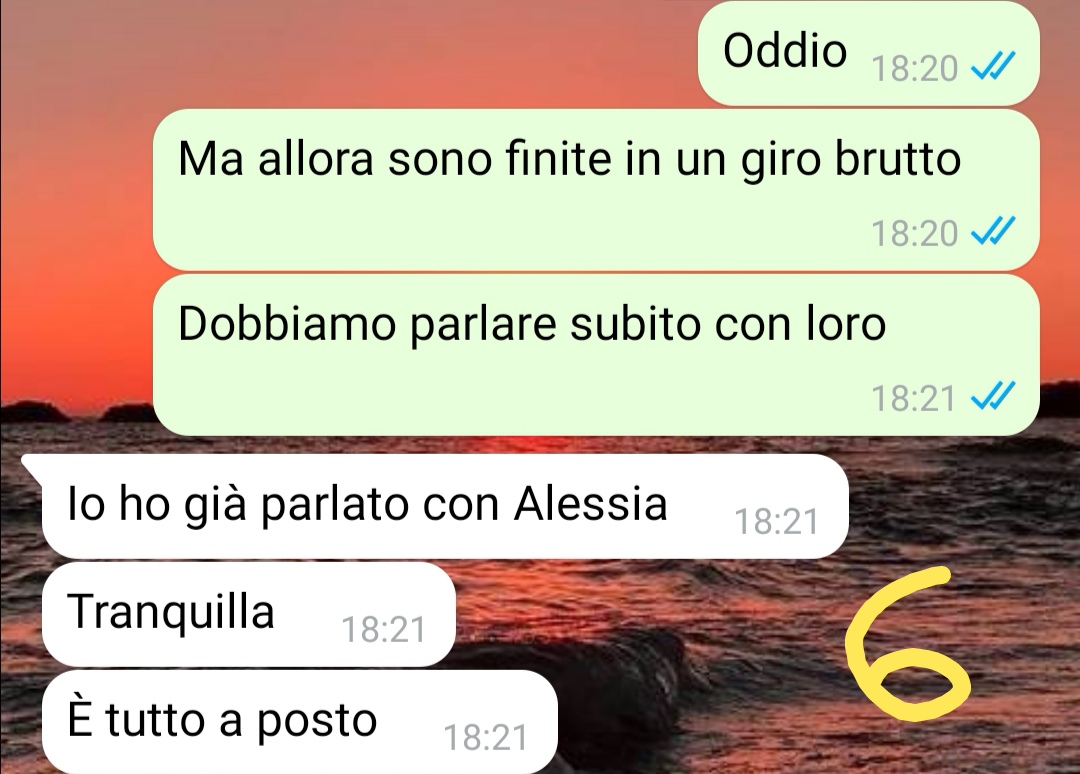Image resolution: width=1080 pixels, height=774 pixels.
Task: Tap the 18:21 timestamp on 'È tutto a posto'
Action: [x=486, y=738]
